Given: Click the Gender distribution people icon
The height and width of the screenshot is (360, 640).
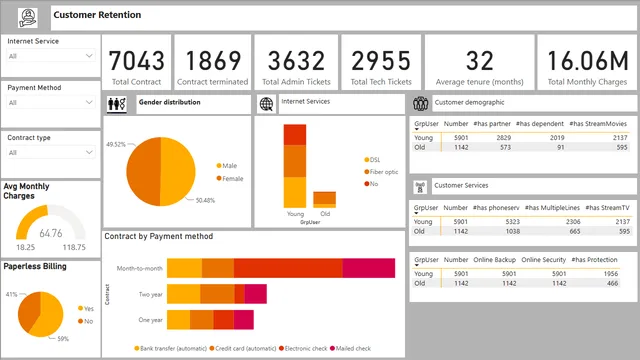Looking at the screenshot, I should (x=117, y=104).
